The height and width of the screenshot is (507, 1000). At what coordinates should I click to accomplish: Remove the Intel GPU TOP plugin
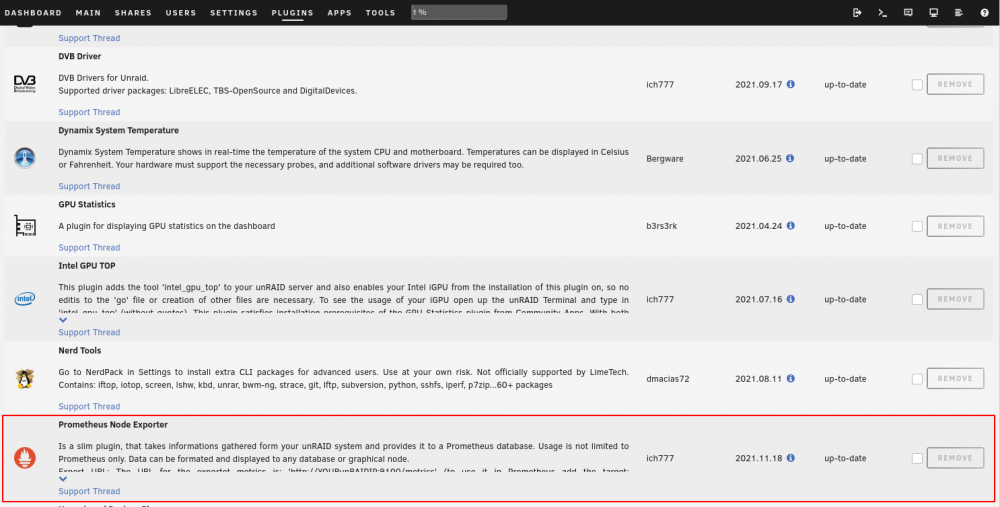pos(955,299)
